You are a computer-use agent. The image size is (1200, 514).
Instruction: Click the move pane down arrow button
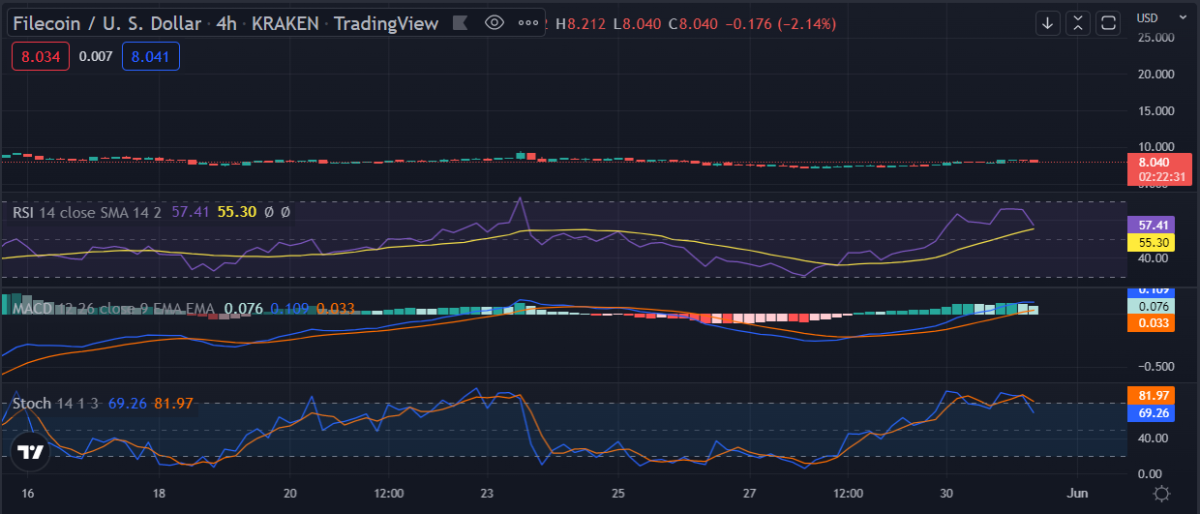(1048, 22)
